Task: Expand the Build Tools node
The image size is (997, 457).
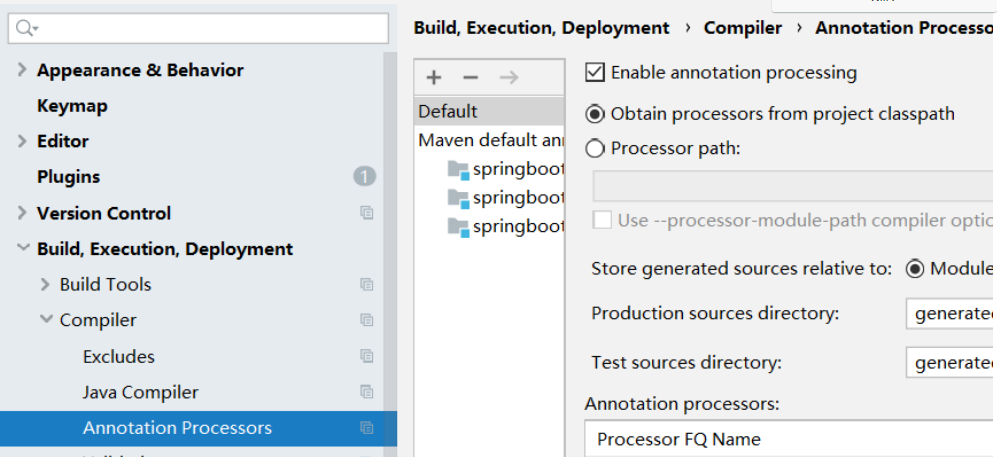Action: point(45,284)
